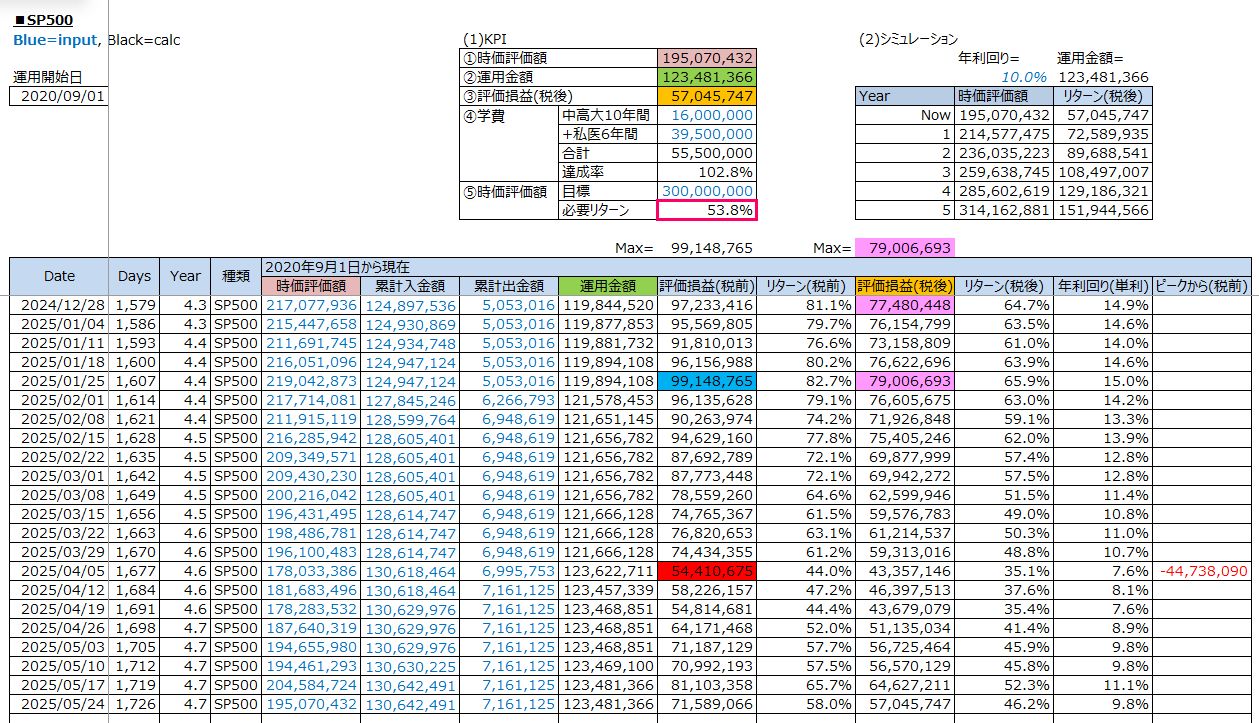
Task: Click the 累計入金額 column header
Action: 410,286
